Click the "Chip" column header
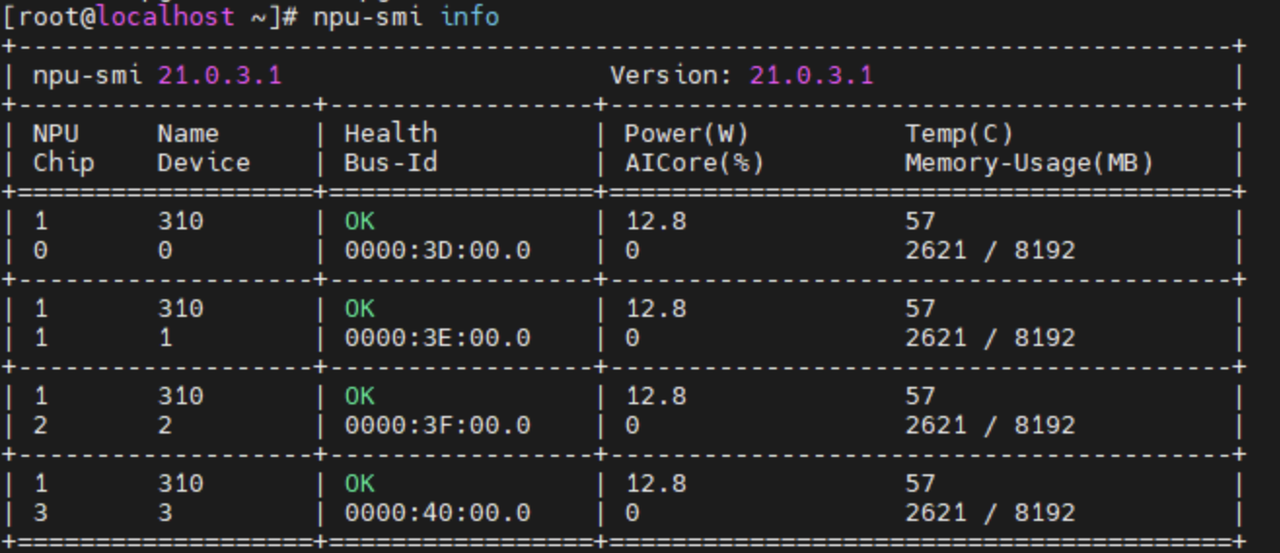The width and height of the screenshot is (1280, 553). click(x=63, y=163)
